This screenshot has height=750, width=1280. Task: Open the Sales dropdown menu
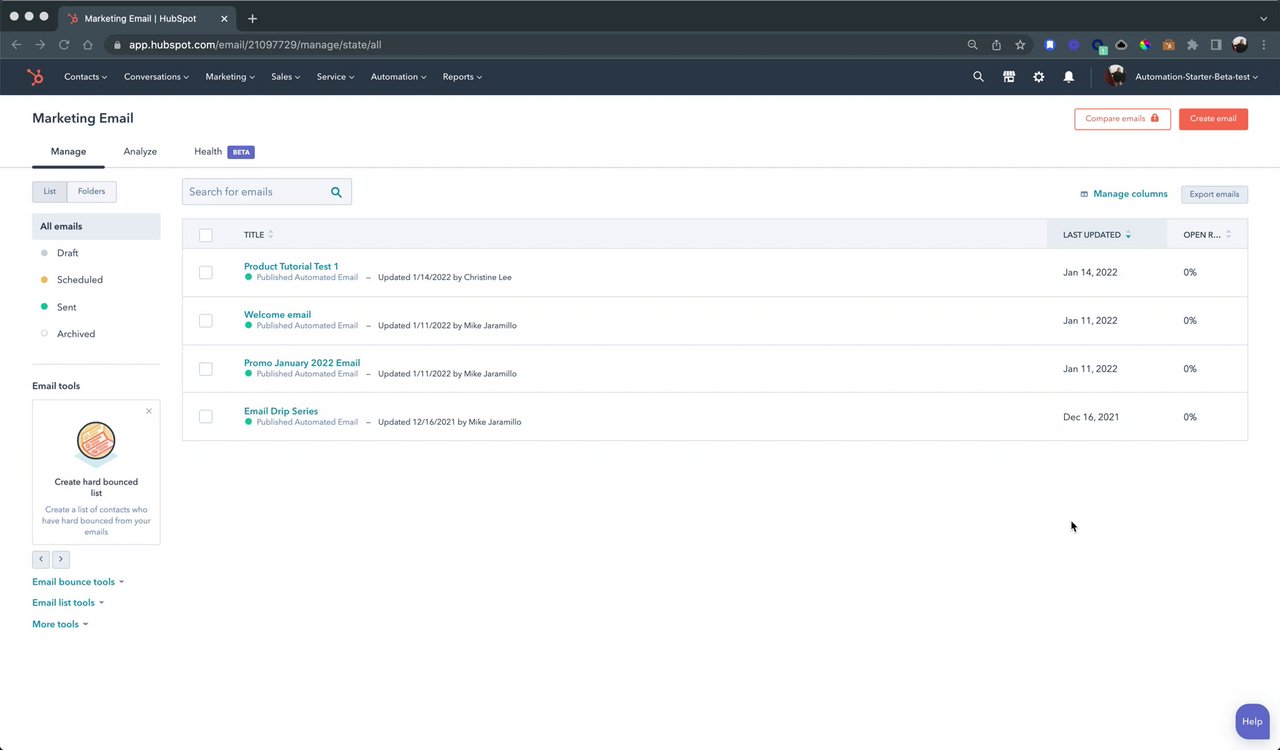[x=286, y=77]
